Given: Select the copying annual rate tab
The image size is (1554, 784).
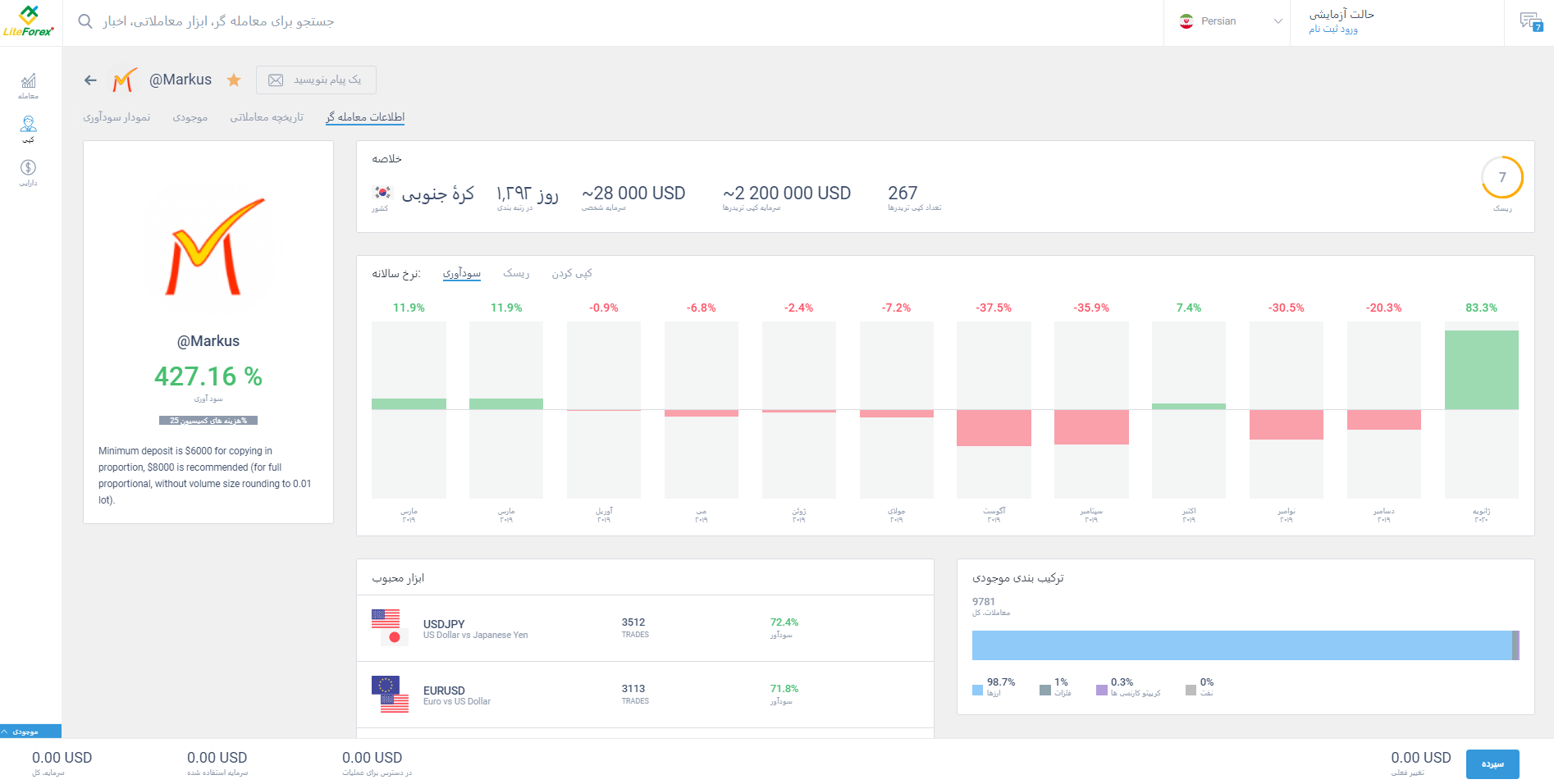Looking at the screenshot, I should coord(572,273).
